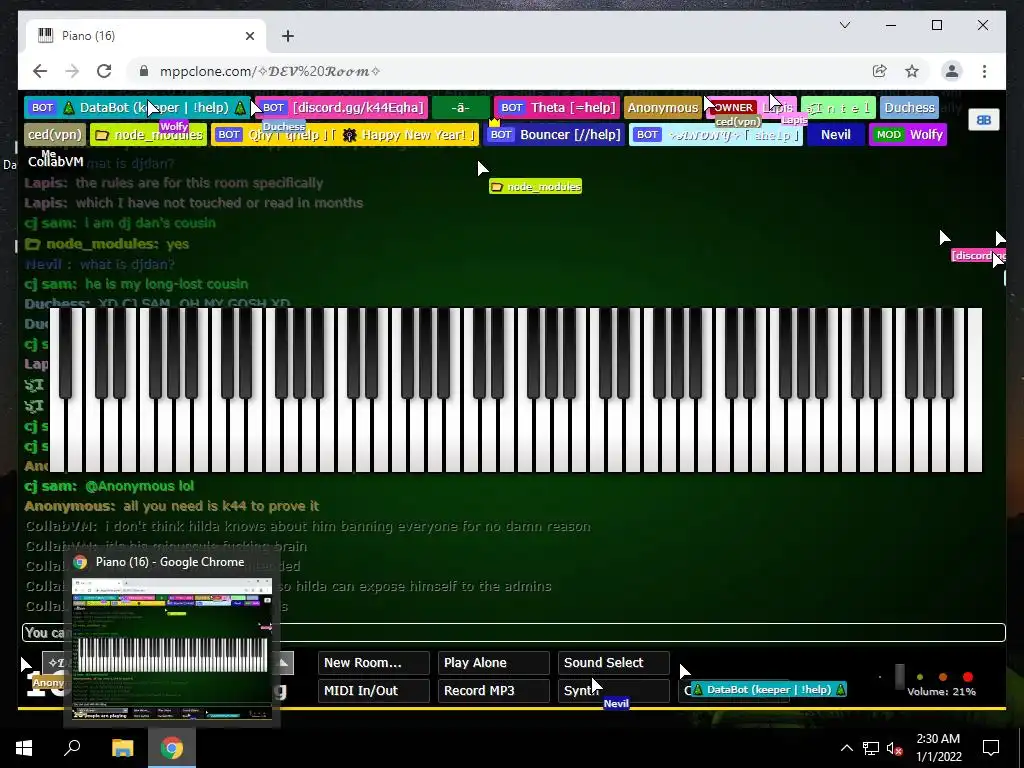This screenshot has height=768, width=1024.
Task: Open a new tab with the plus button
Action: 288,36
